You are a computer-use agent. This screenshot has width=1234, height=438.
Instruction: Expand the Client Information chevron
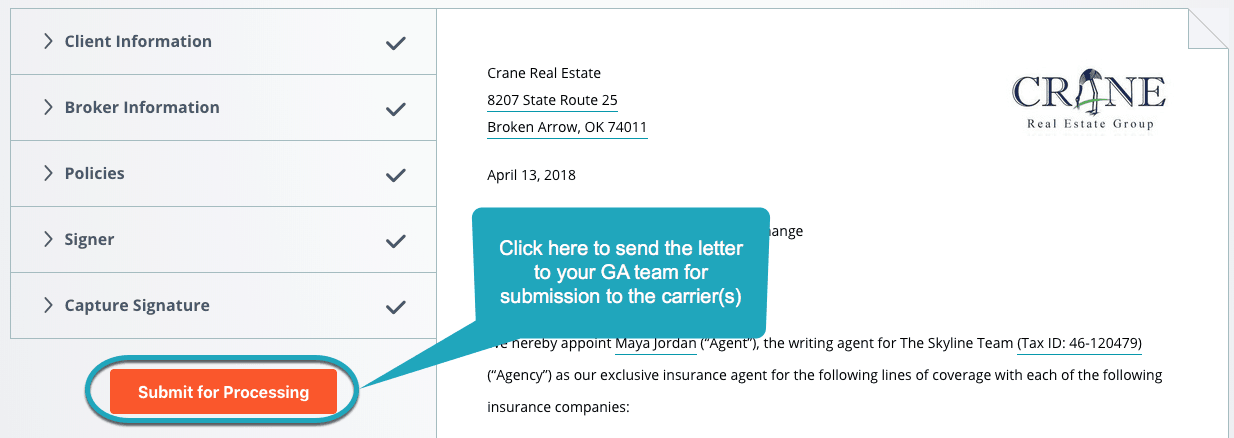(48, 42)
